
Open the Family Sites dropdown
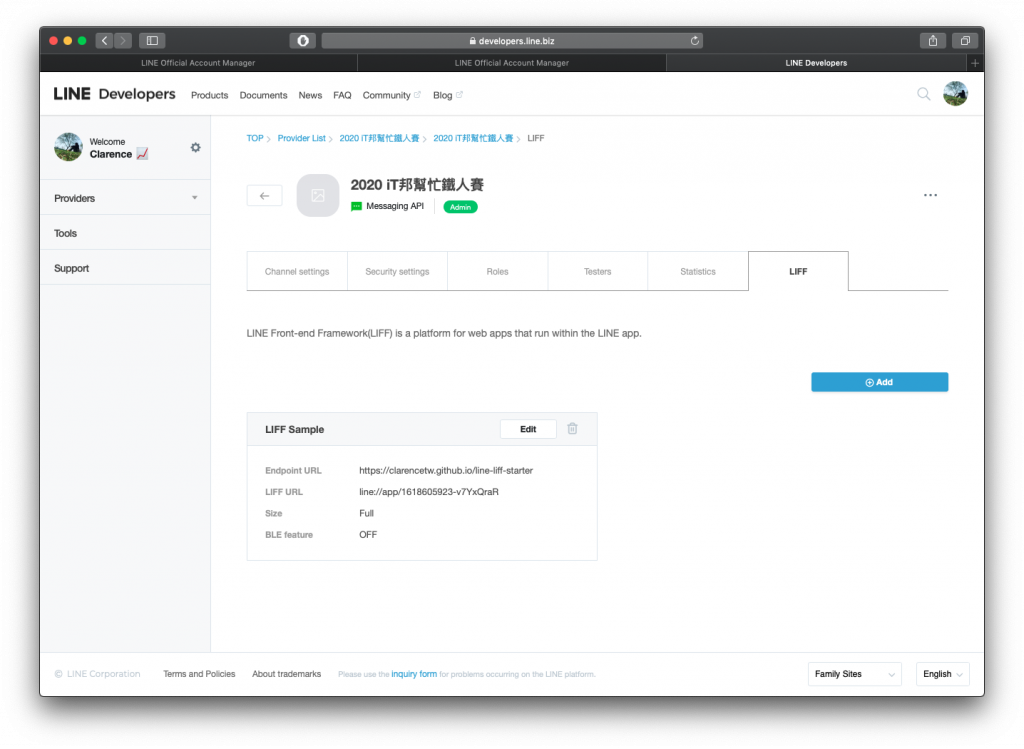[855, 674]
